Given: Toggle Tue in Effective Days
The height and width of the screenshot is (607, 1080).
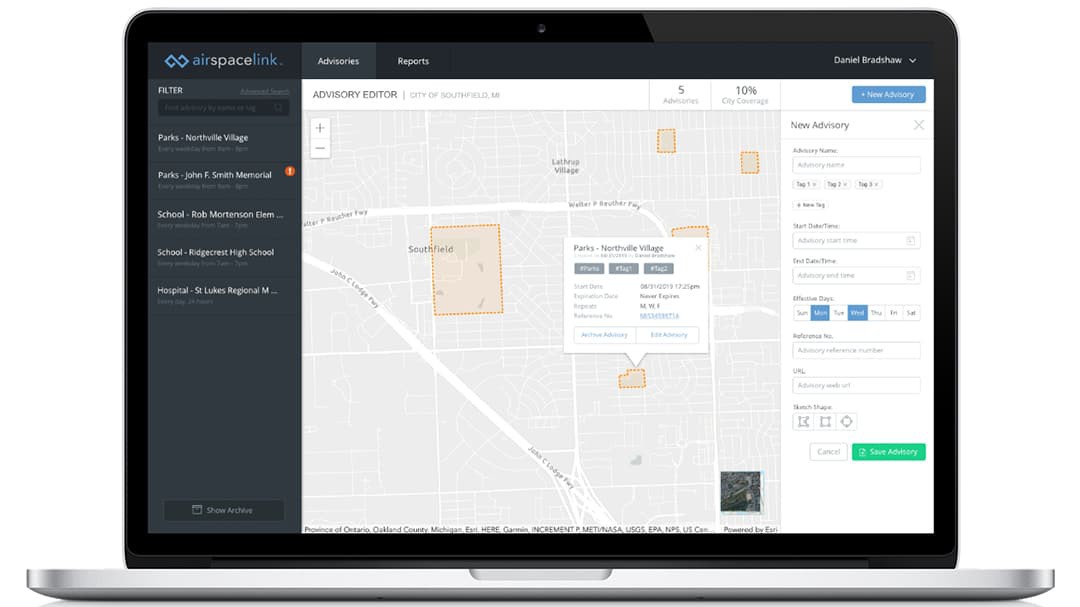Looking at the screenshot, I should 838,313.
